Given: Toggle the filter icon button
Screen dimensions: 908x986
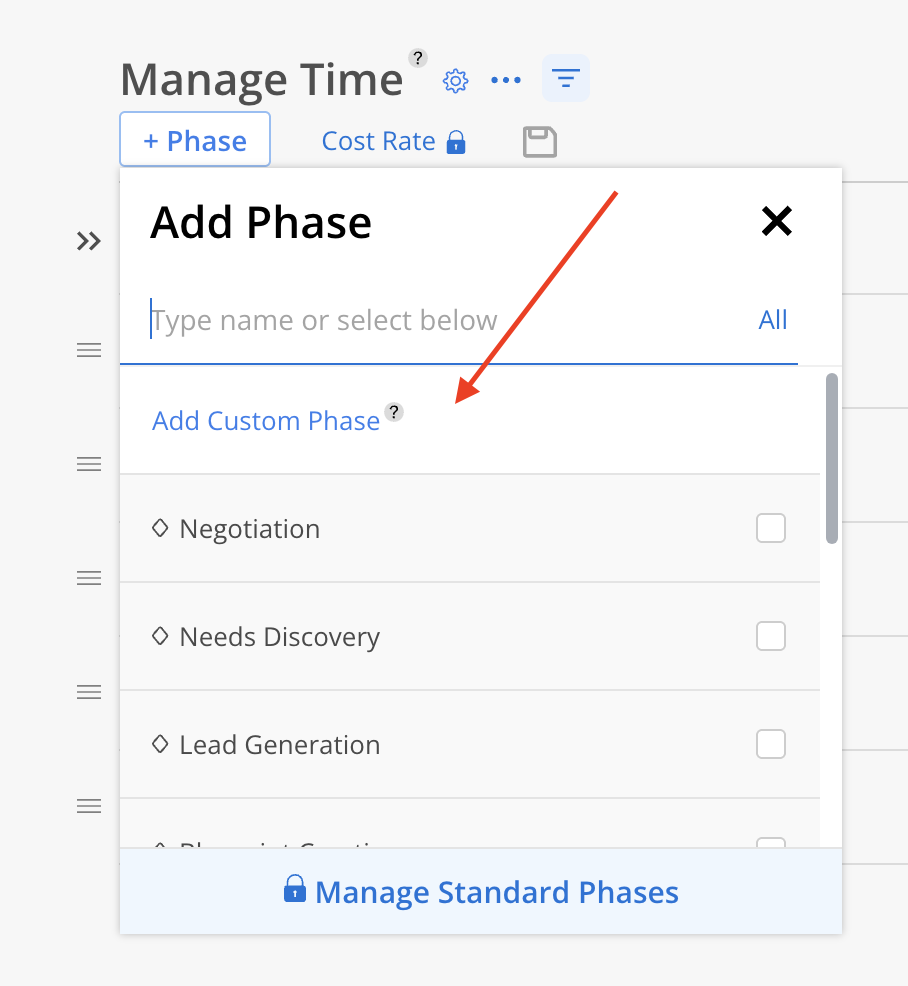Looking at the screenshot, I should 566,79.
